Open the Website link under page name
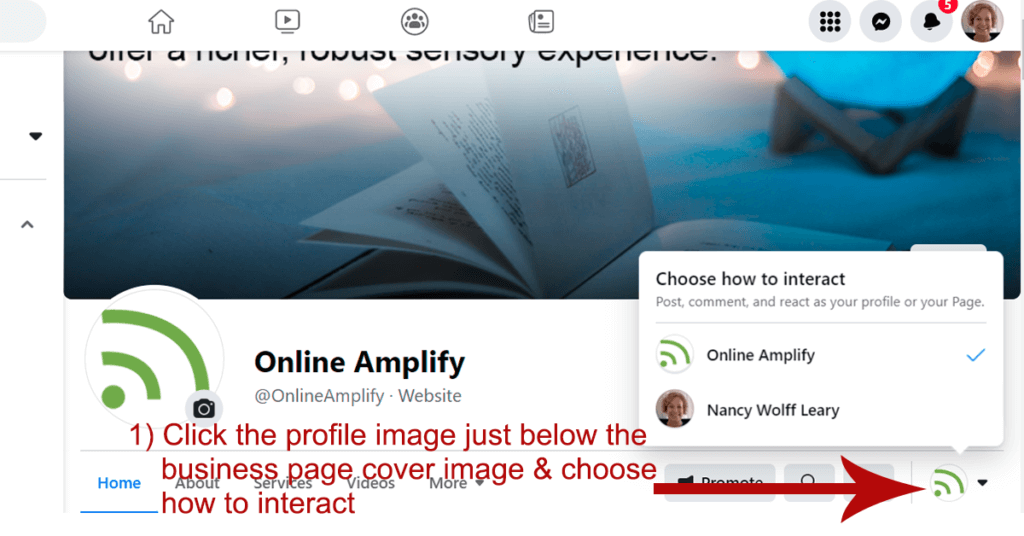Screen dimensions: 1024x536 click(x=430, y=396)
